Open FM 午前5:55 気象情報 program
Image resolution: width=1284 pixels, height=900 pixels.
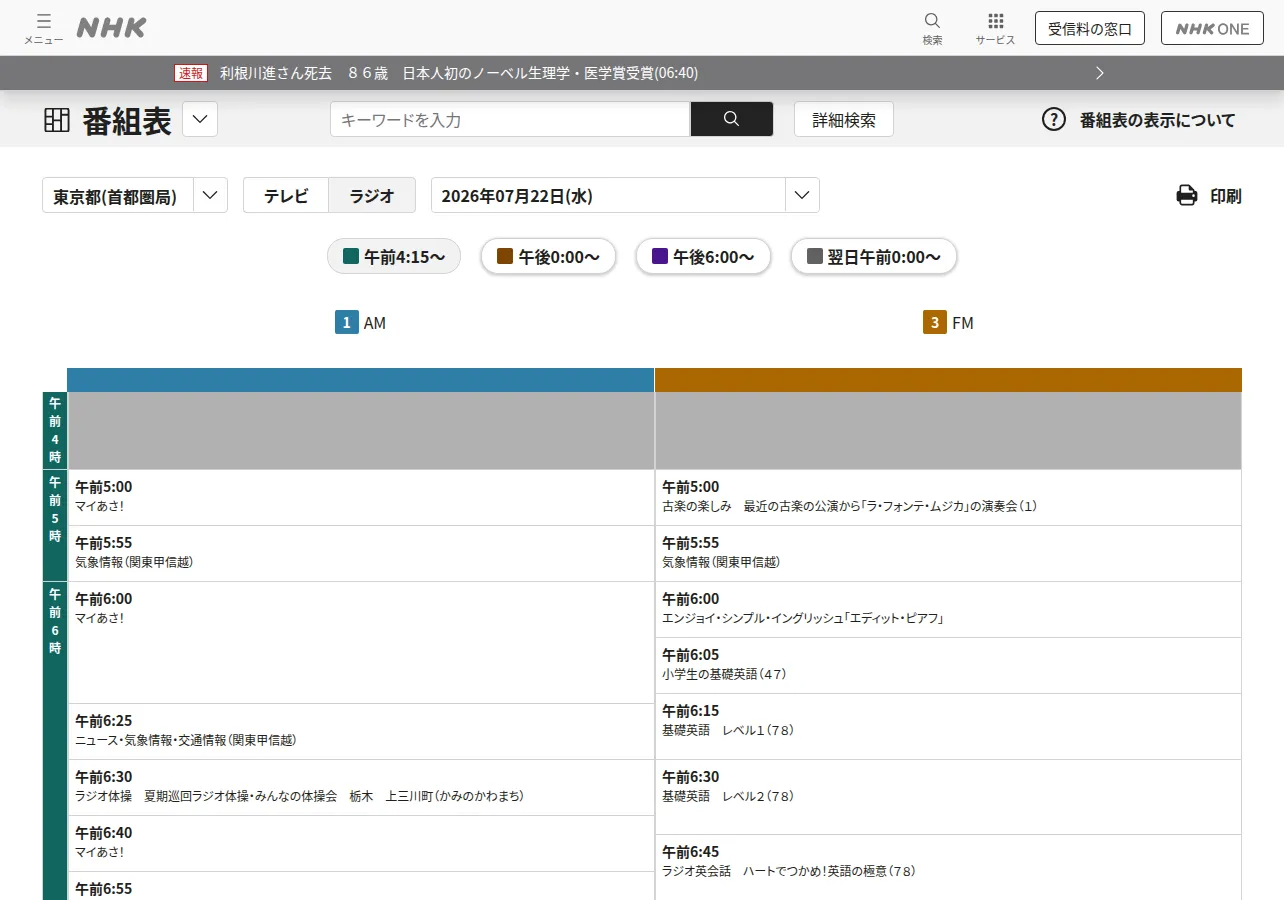948,553
